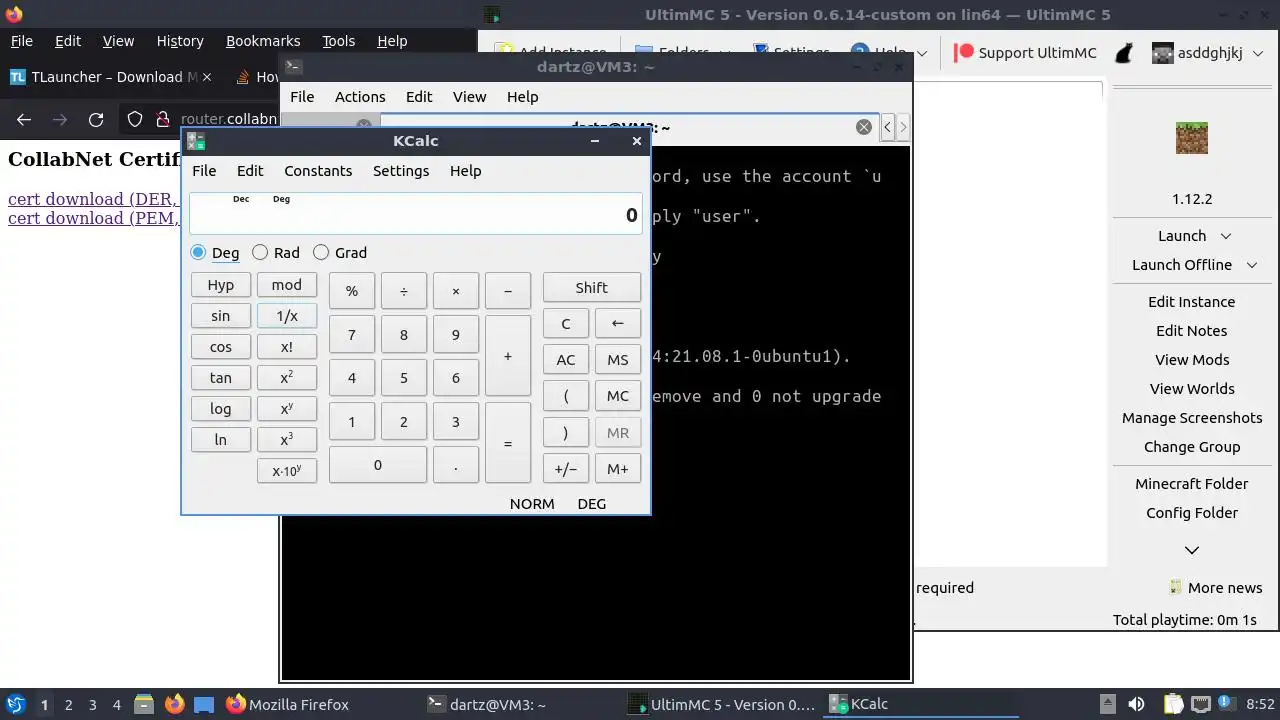The height and width of the screenshot is (720, 1280).
Task: Click the x·10^y exponent button in KCalc
Action: 287,471
